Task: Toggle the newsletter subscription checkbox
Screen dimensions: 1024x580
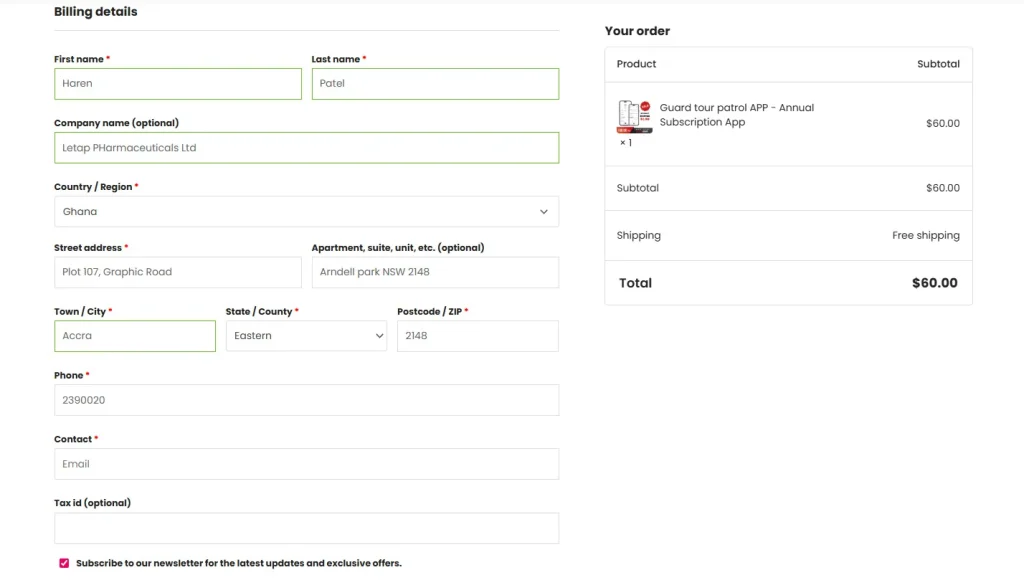Action: coord(64,563)
